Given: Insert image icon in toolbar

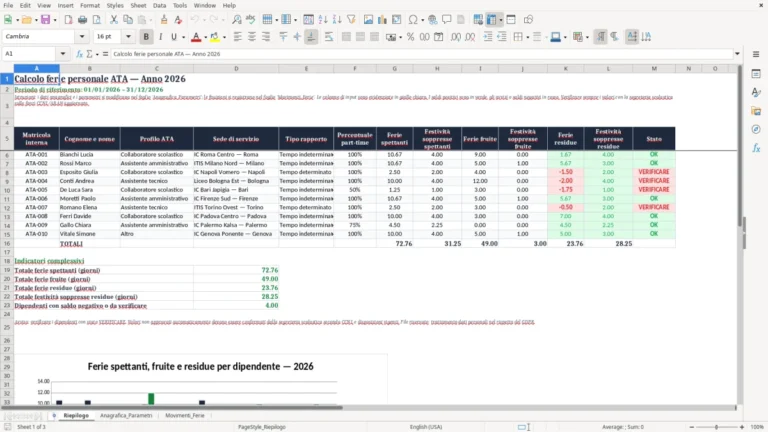Looking at the screenshot, I should pos(368,20).
